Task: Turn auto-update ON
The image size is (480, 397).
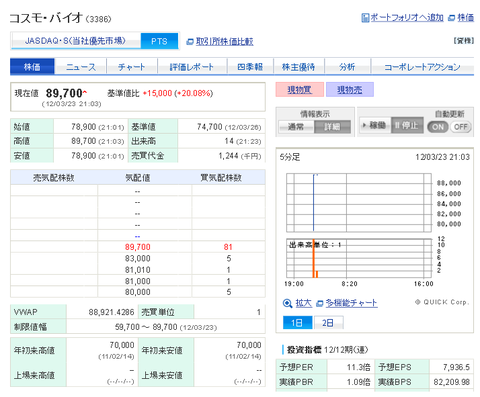Action: (438, 127)
